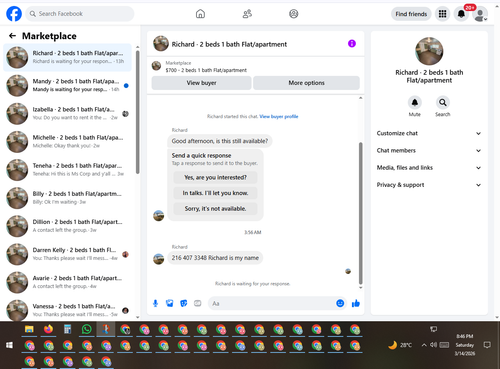Open Billy's conversation in chat list

(x=67, y=198)
